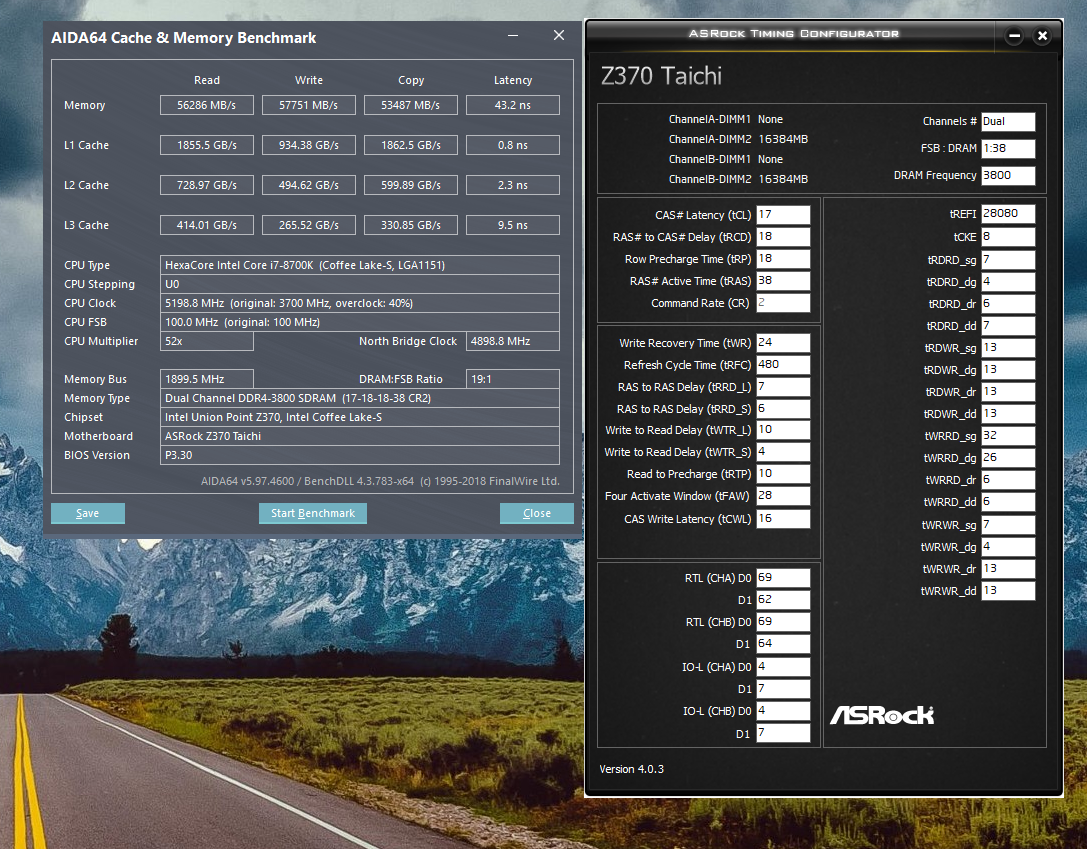
Task: Click the tRDWR_sg field
Action: [1008, 348]
